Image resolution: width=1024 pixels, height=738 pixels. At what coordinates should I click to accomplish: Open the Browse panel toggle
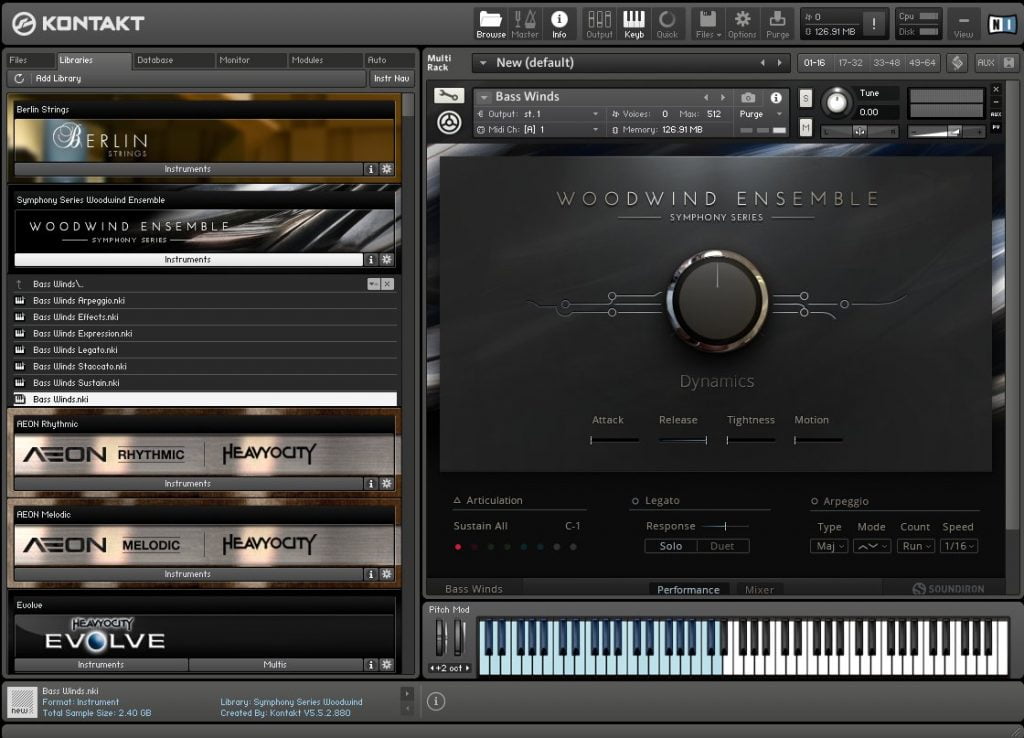click(x=490, y=24)
